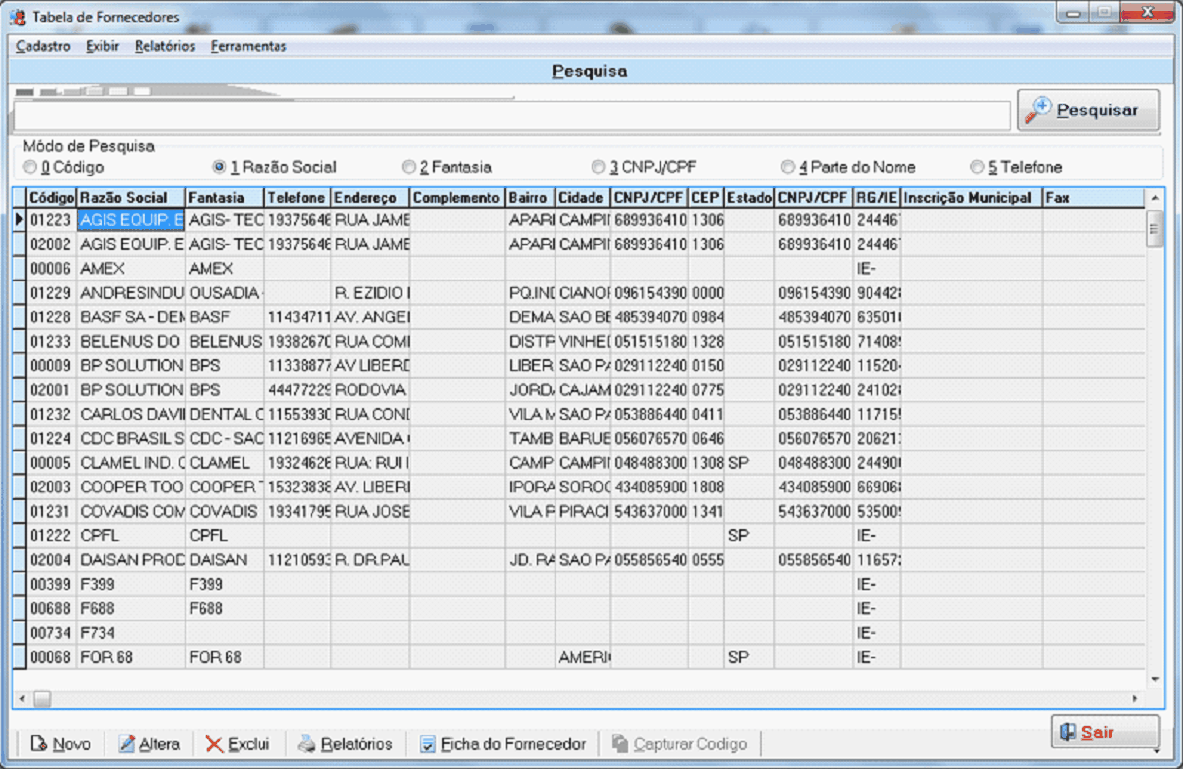
Task: Choose 3 CNPJ/CPF search mode option
Action: pyautogui.click(x=598, y=167)
